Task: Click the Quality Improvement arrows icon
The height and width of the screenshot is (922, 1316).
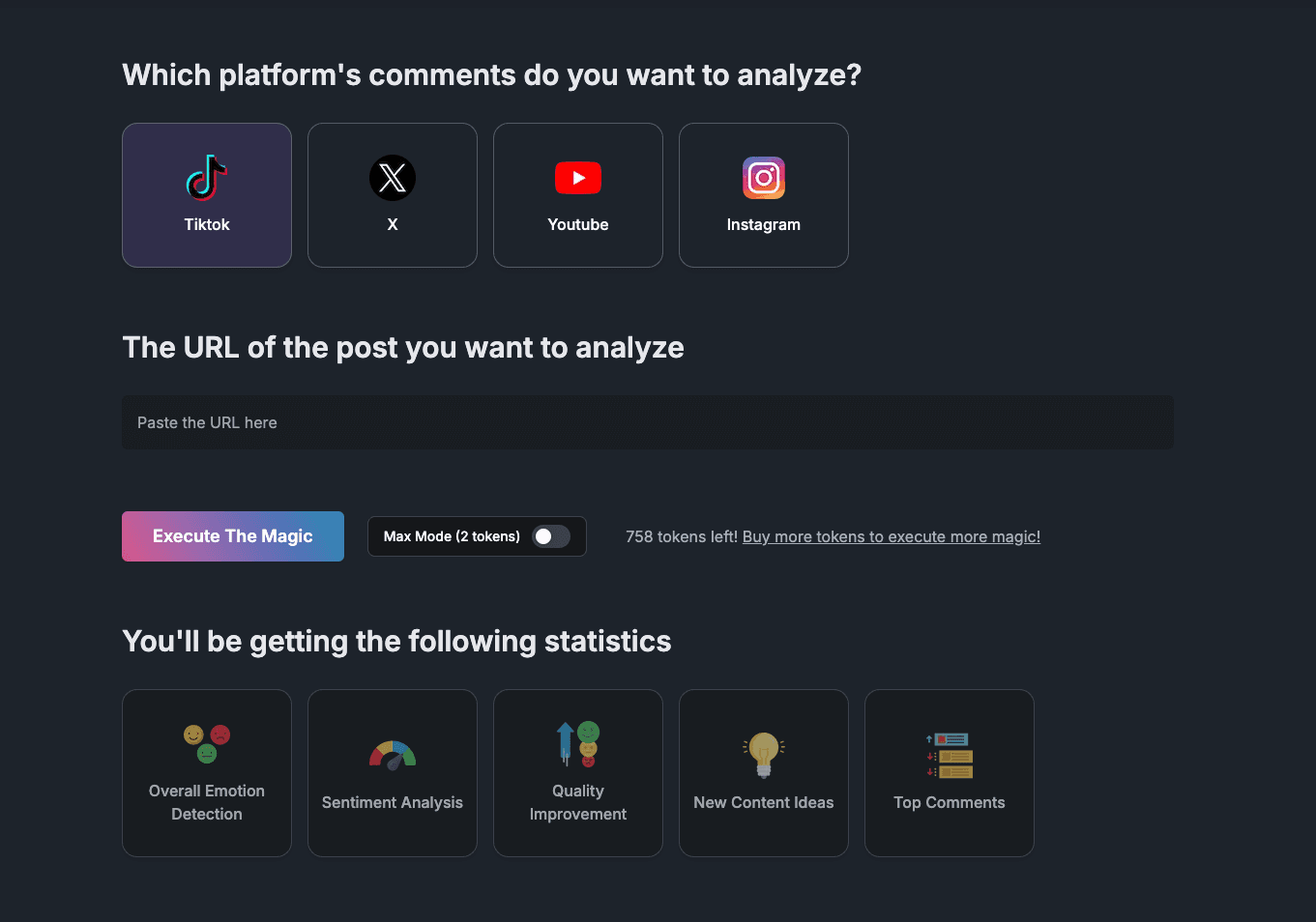Action: (x=577, y=744)
